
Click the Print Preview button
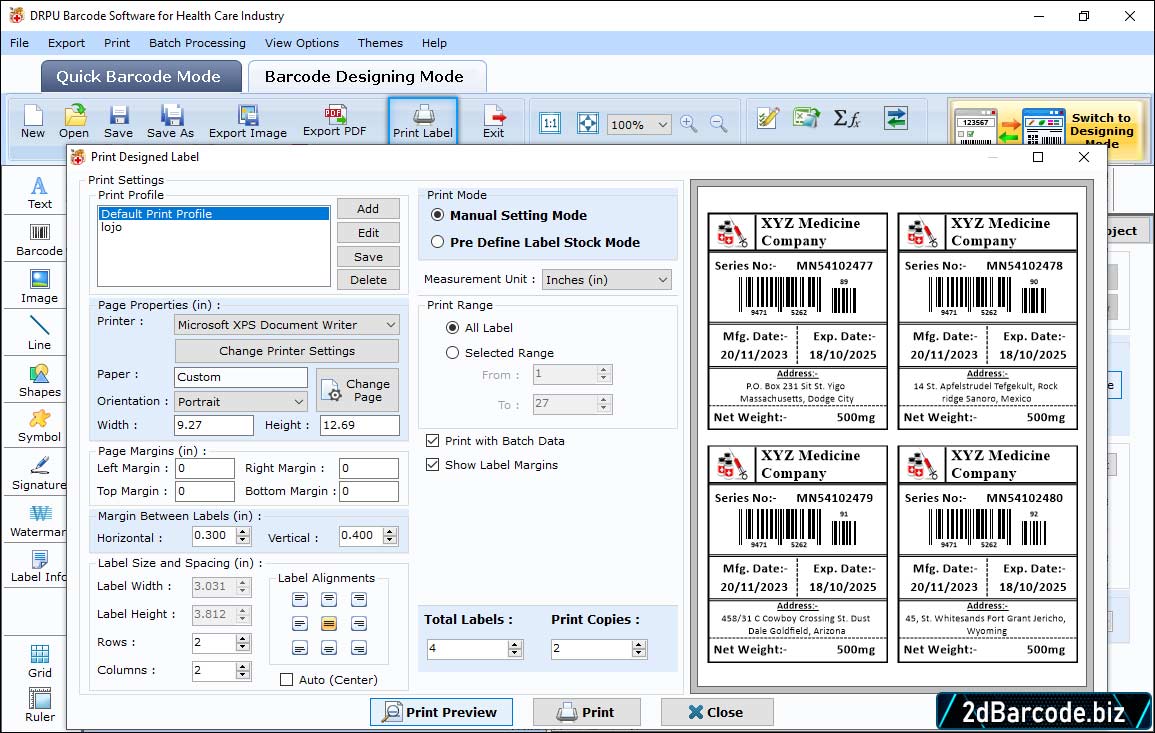pos(441,712)
